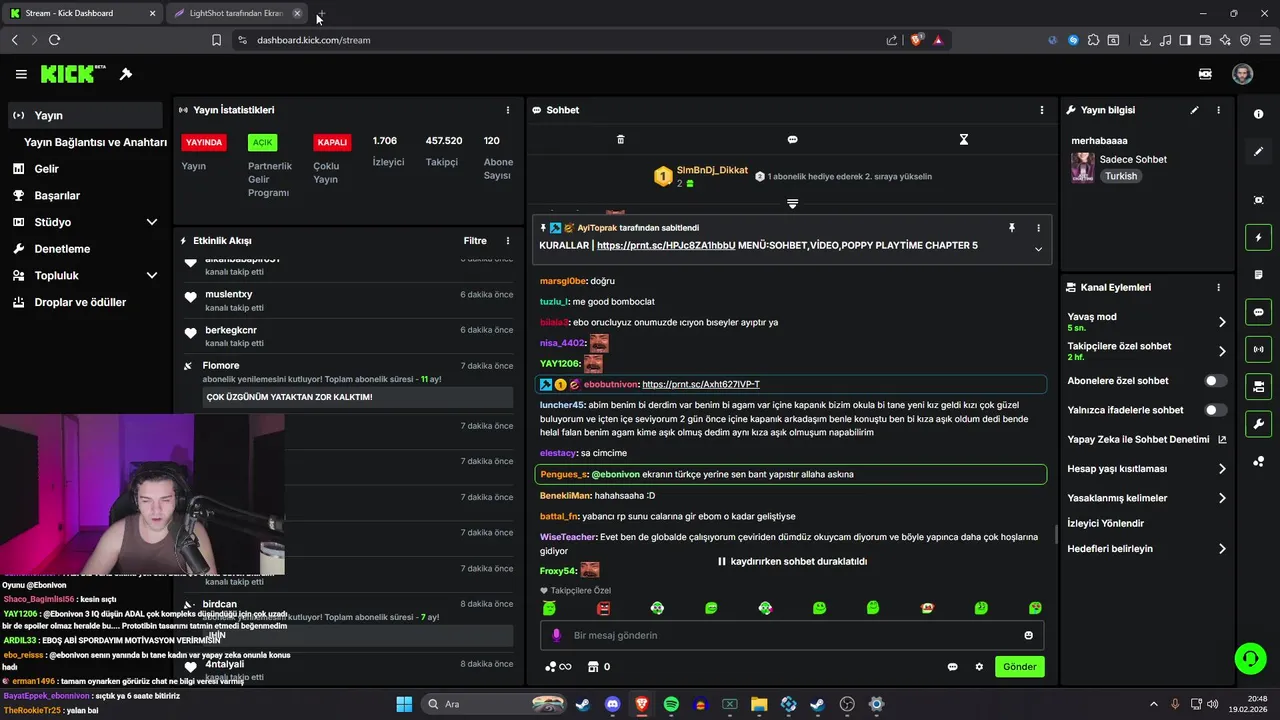Expand the pinned KURALLAR message chevron
The height and width of the screenshot is (720, 1280).
coord(1038,249)
